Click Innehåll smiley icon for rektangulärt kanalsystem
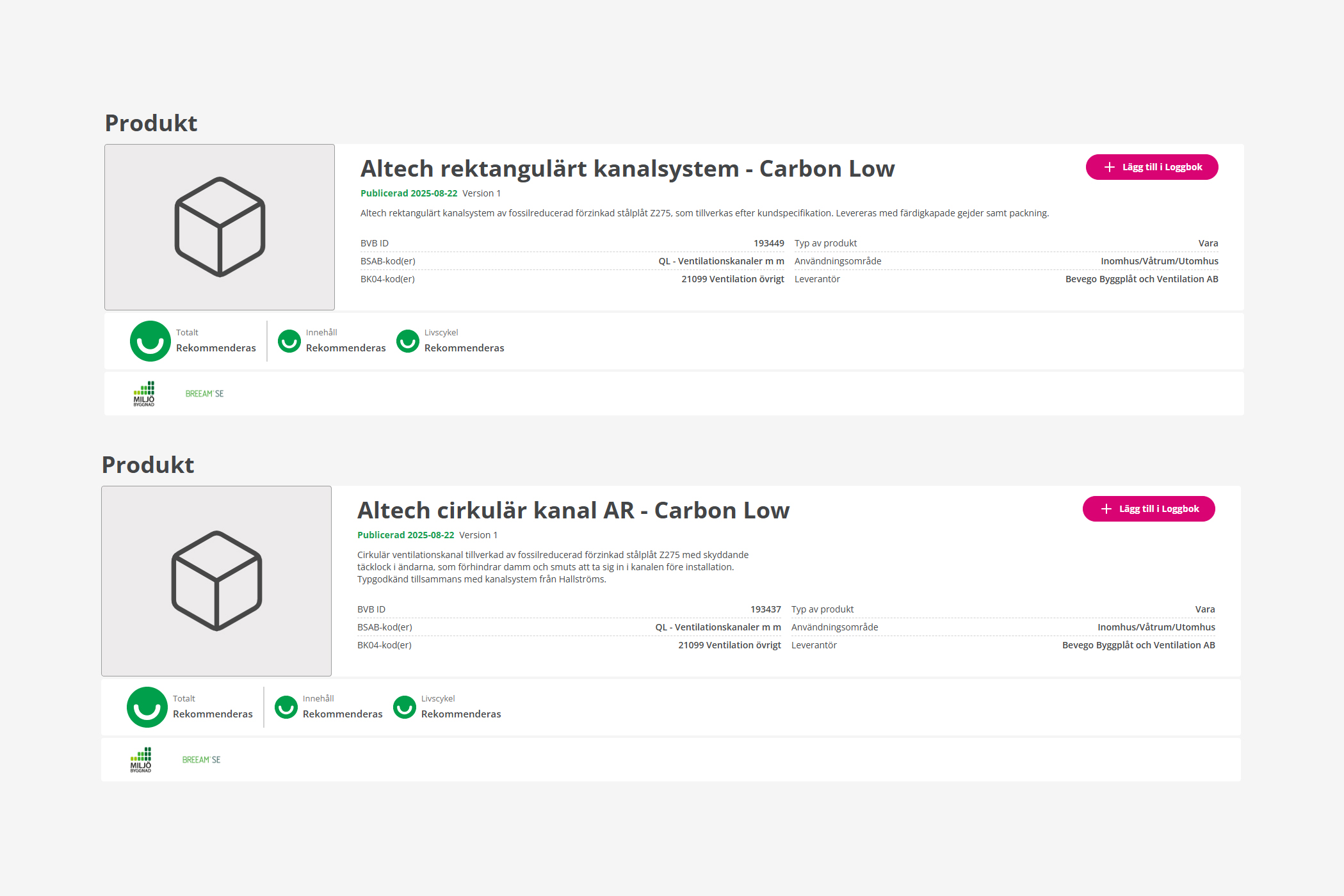This screenshot has height=896, width=1344. click(x=289, y=341)
